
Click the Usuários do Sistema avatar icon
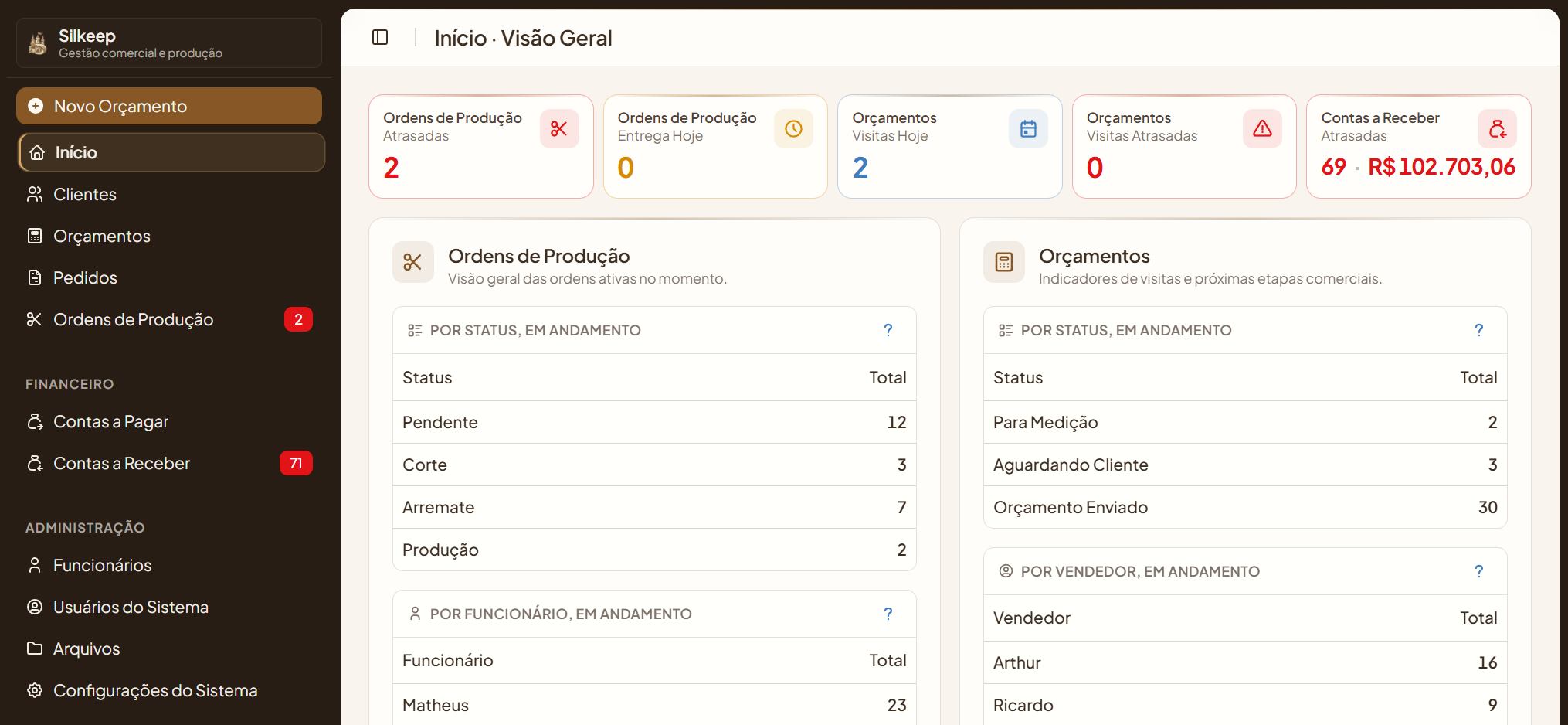[x=35, y=607]
